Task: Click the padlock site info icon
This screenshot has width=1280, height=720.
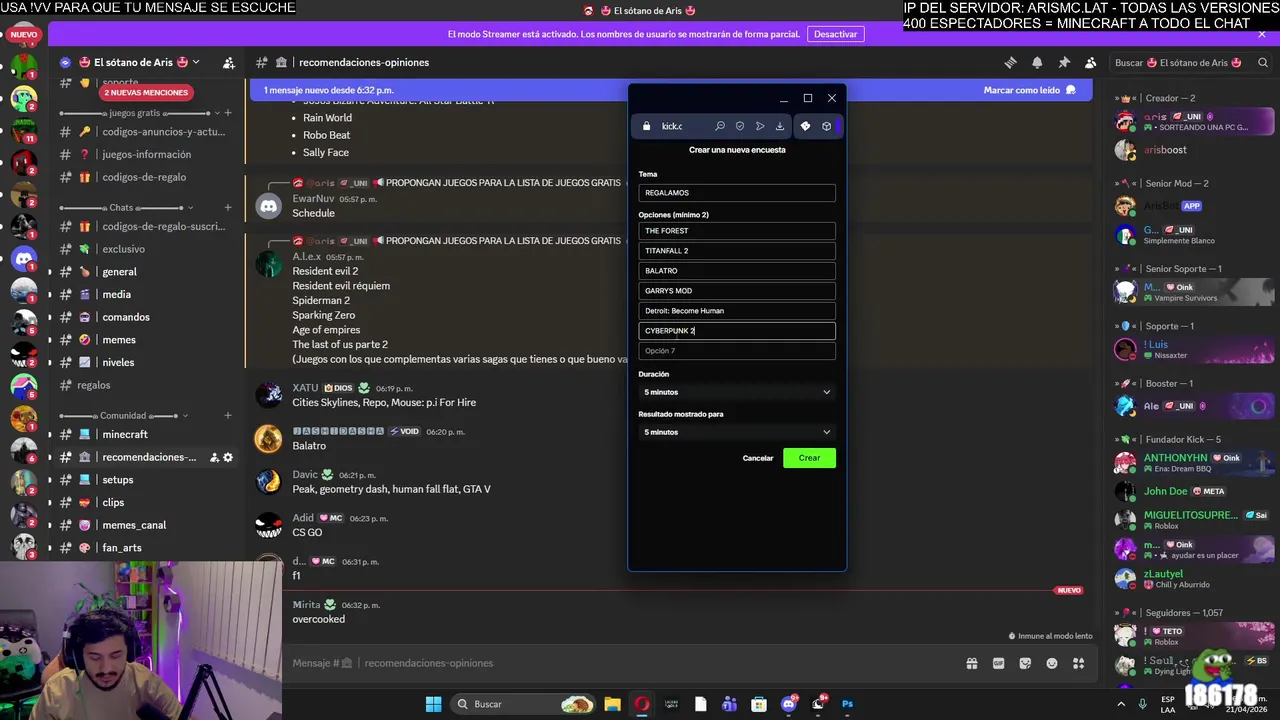Action: coord(646,126)
